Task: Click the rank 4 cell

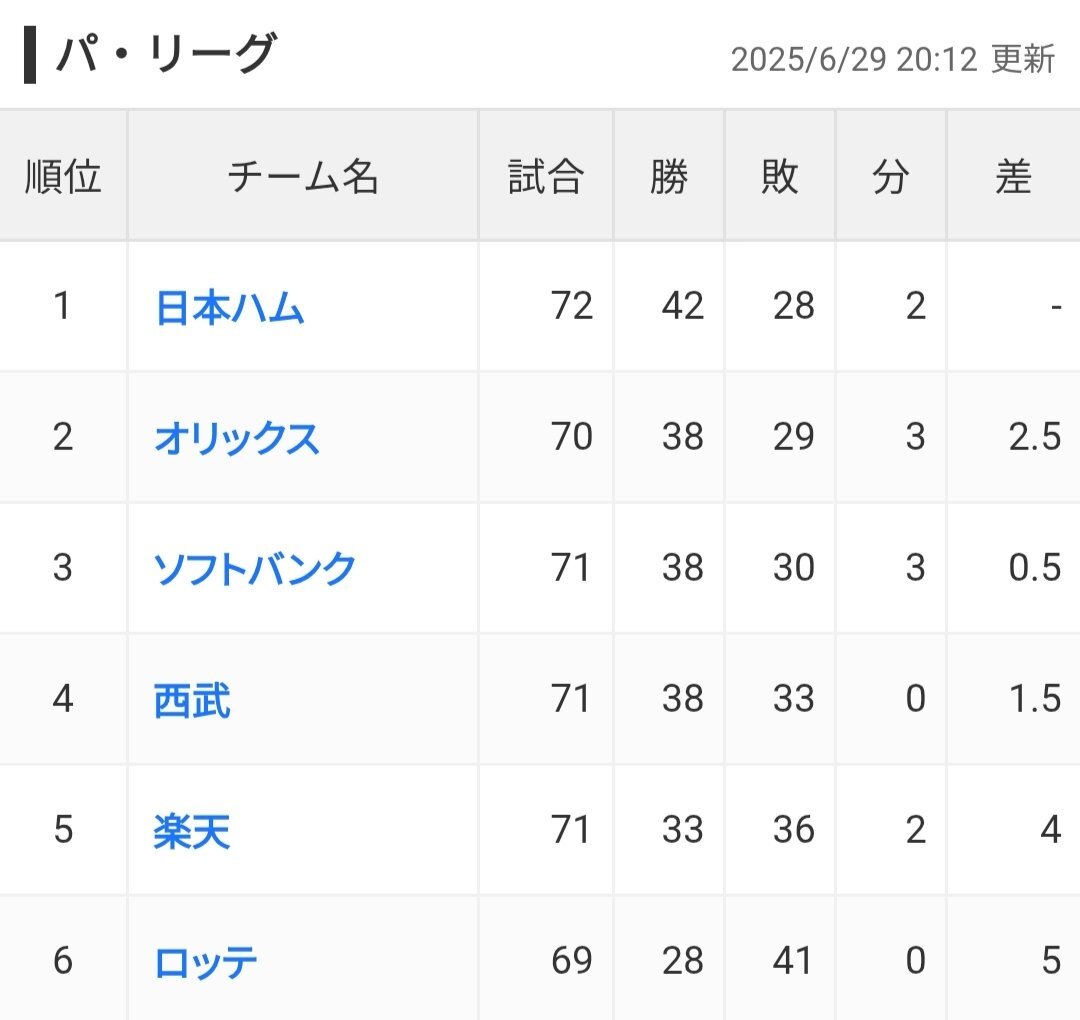Action: (x=63, y=699)
